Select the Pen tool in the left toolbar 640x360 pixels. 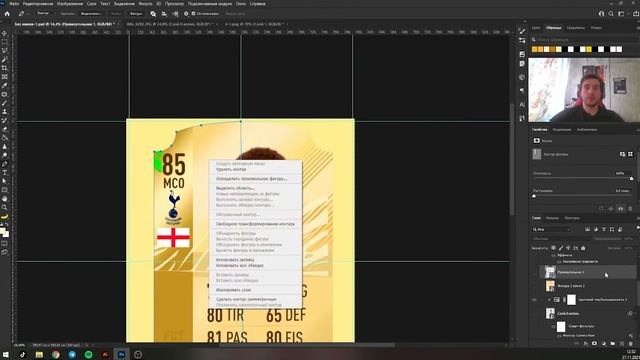click(x=4, y=164)
